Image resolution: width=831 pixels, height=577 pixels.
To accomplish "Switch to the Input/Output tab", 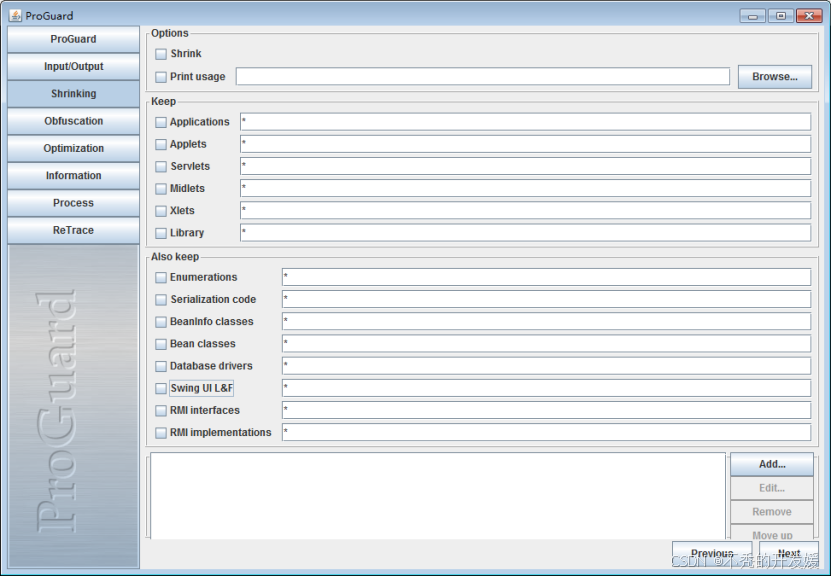I will coord(73,67).
